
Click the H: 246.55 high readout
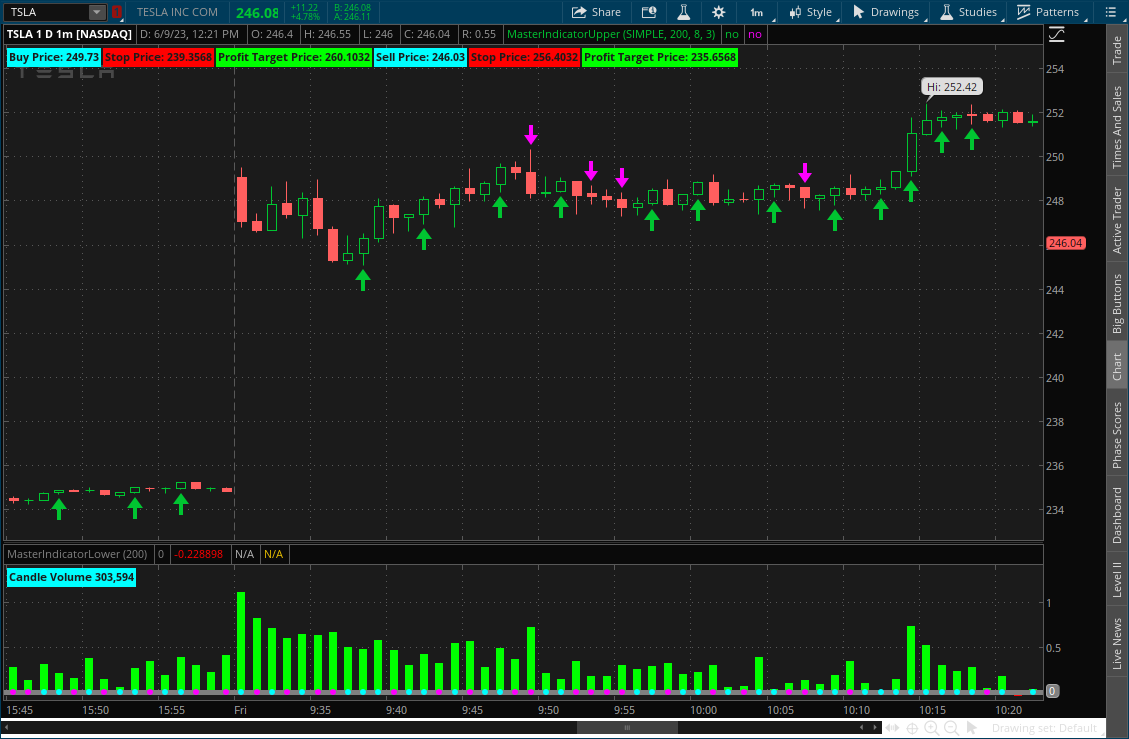click(327, 34)
